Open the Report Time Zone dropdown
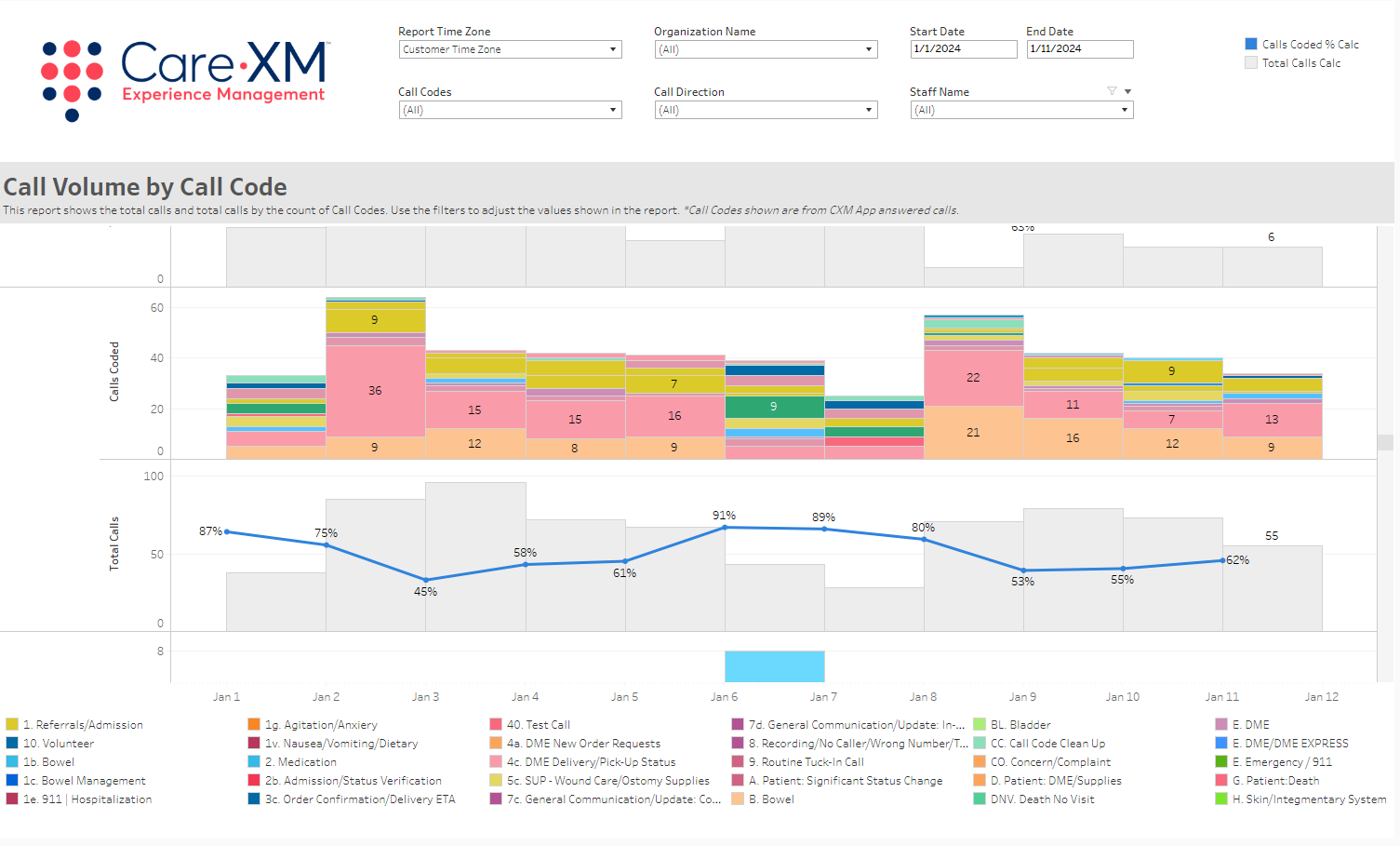The width and height of the screenshot is (1400, 846). (x=510, y=49)
